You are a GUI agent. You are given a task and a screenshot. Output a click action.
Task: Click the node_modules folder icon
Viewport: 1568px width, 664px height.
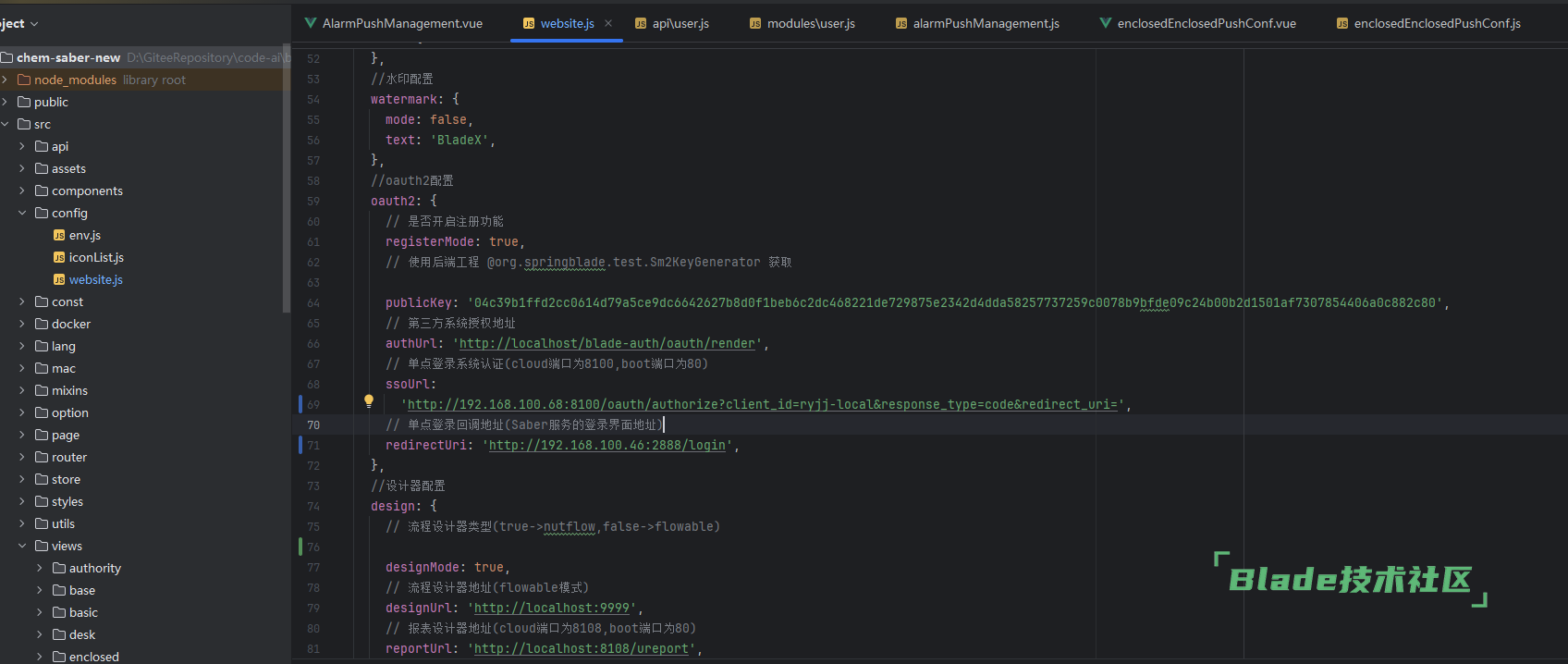pyautogui.click(x=24, y=80)
